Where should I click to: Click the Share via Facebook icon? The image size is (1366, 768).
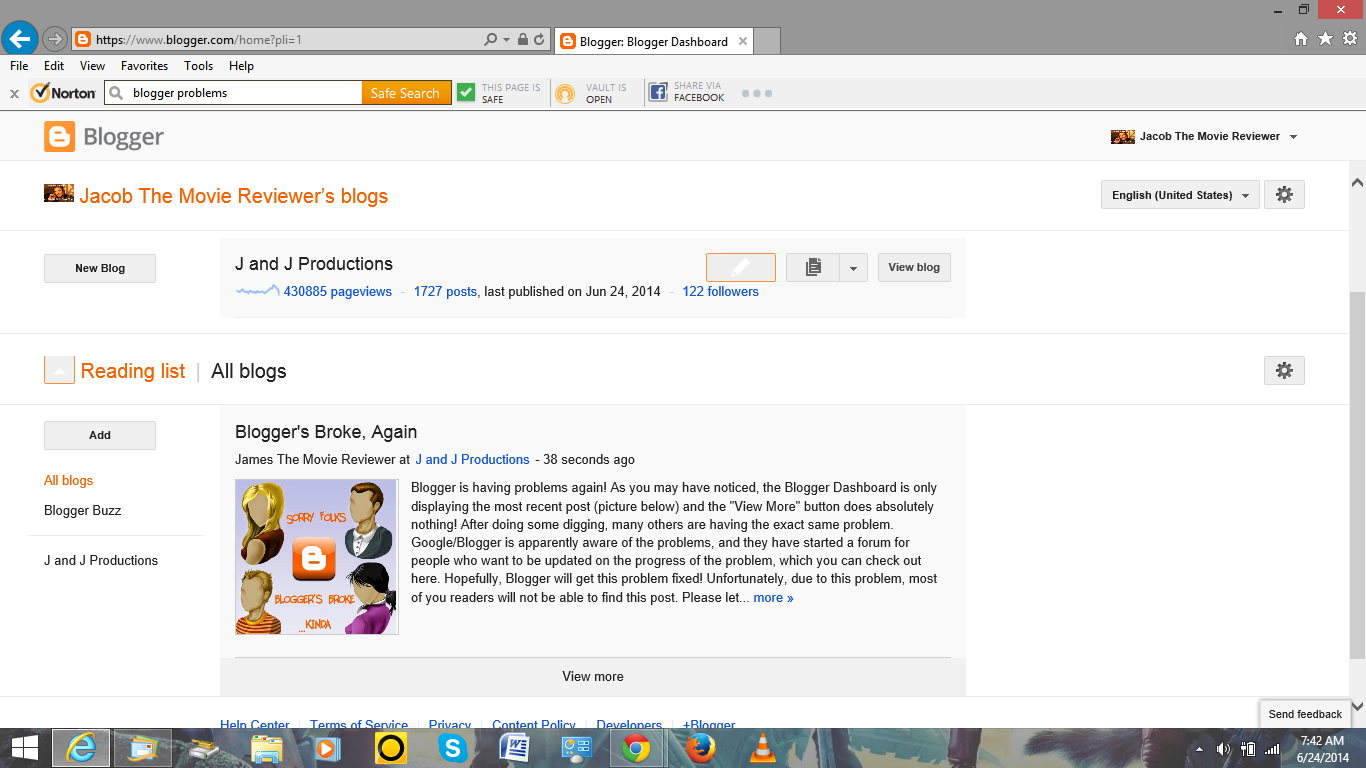point(658,93)
